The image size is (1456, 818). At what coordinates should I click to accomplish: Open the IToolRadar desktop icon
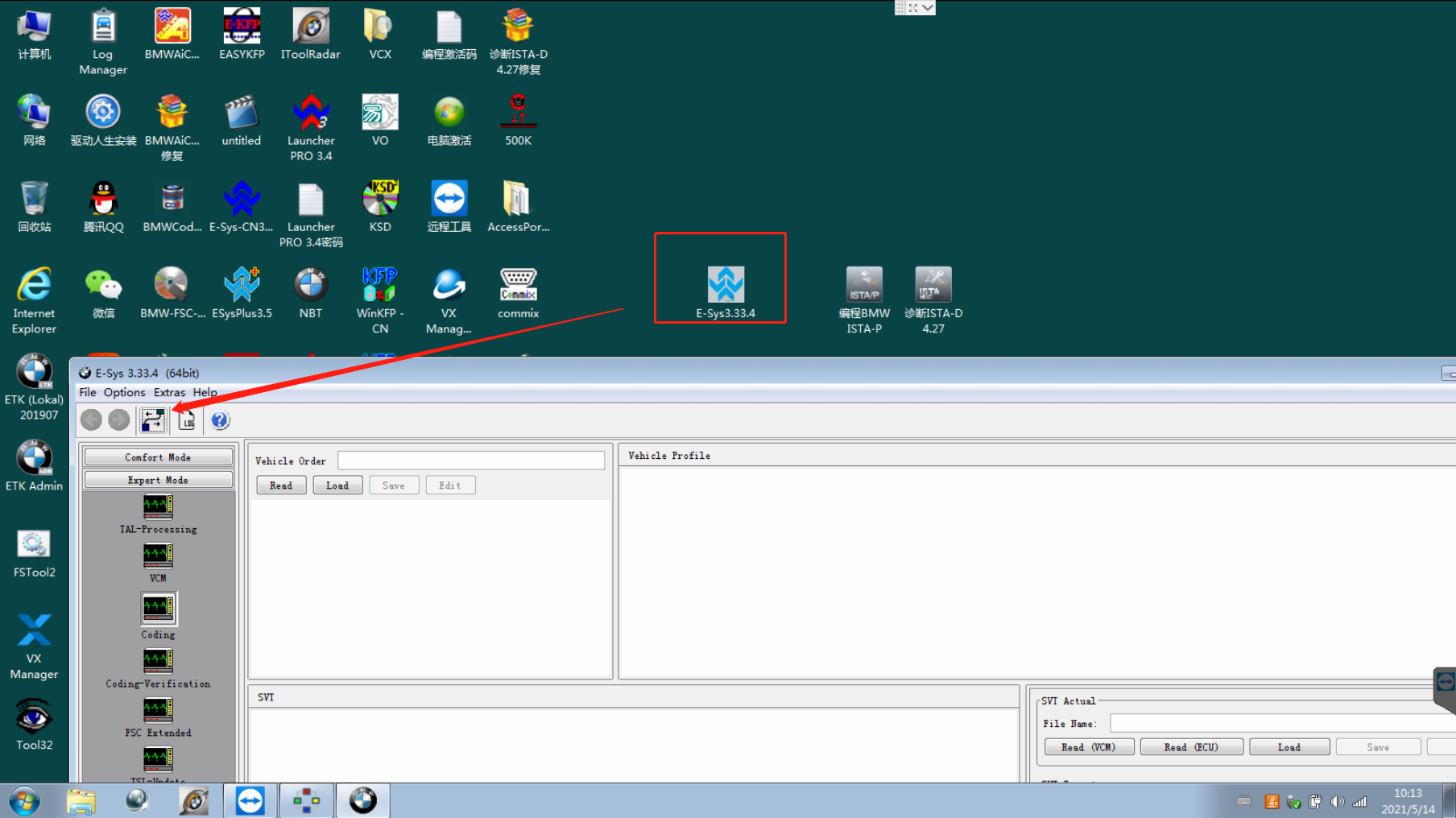(x=311, y=33)
